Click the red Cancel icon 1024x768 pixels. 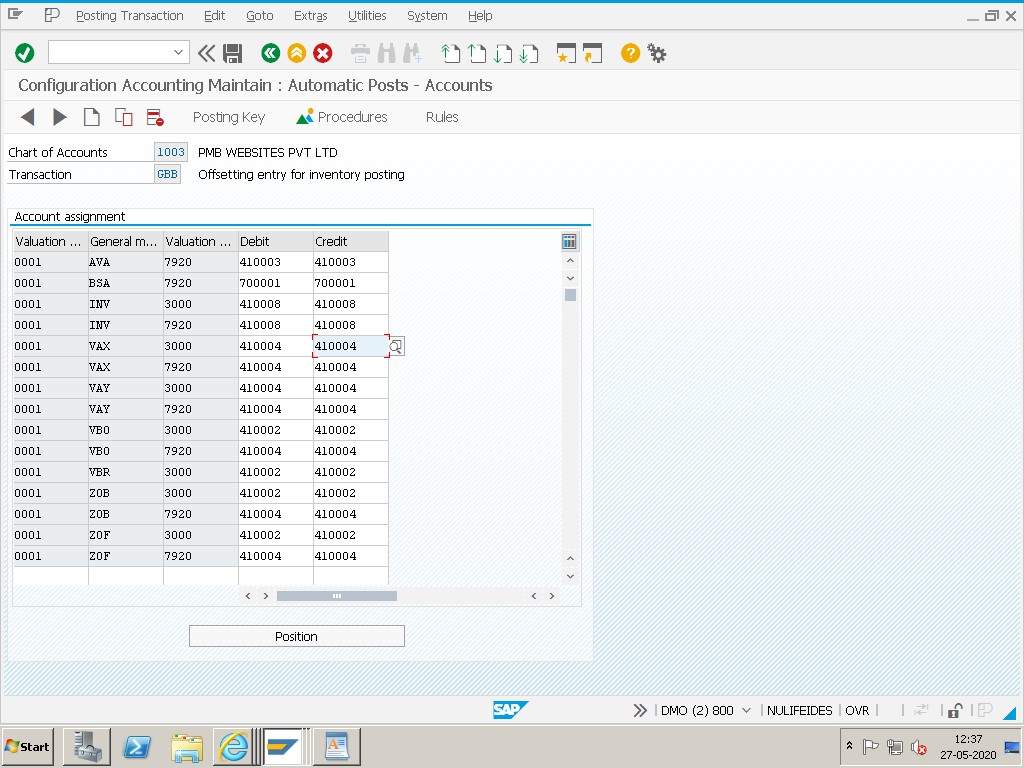tap(323, 53)
